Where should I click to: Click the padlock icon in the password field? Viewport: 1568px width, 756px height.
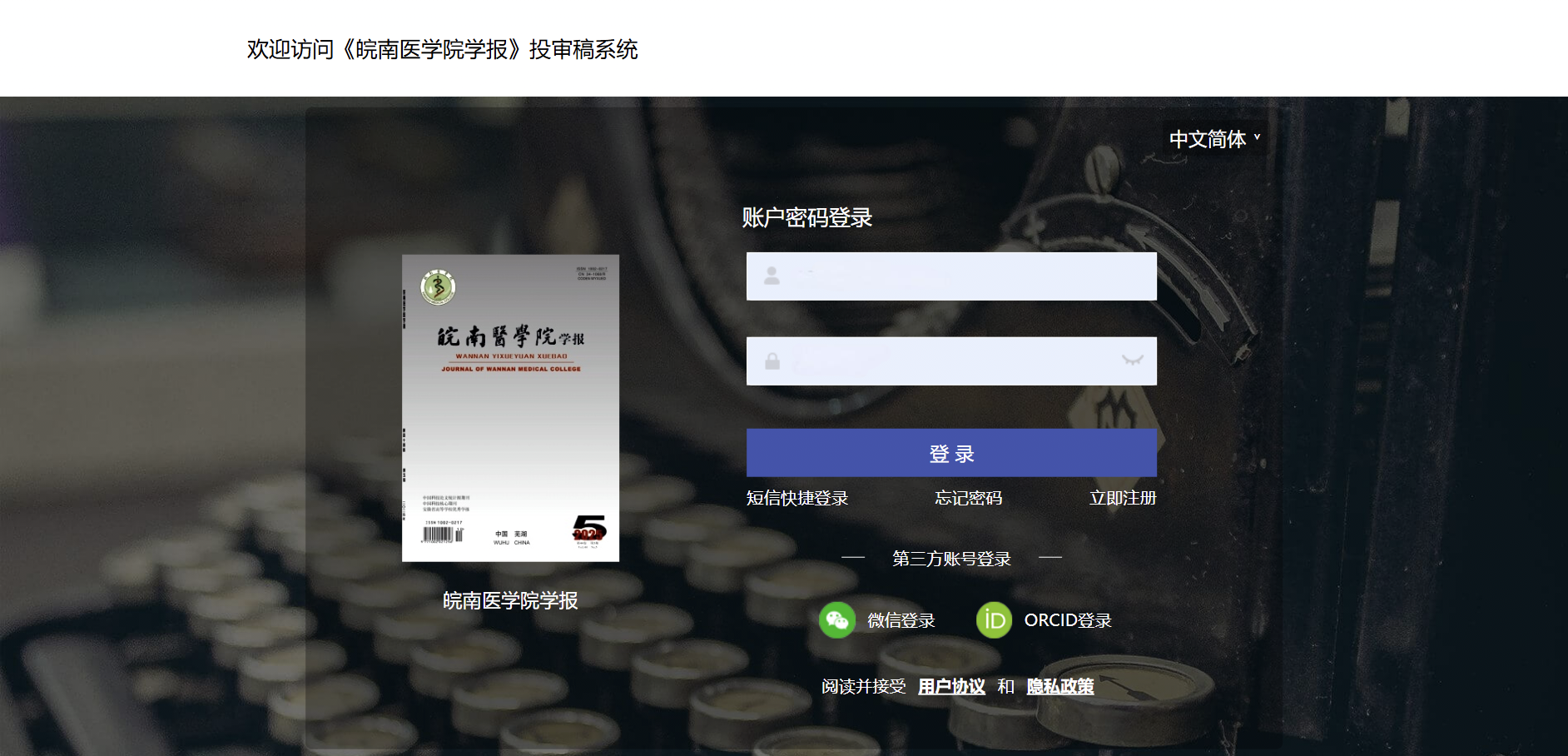click(x=772, y=361)
